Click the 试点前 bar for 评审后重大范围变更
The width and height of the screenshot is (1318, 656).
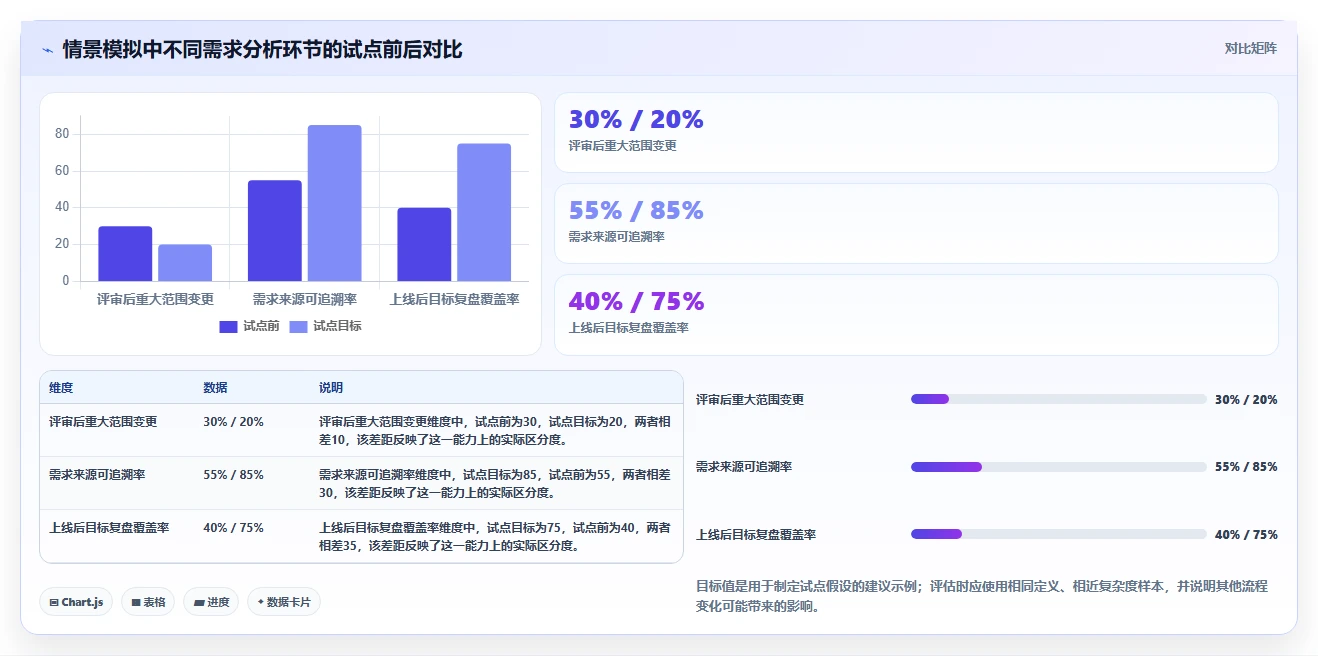point(125,254)
